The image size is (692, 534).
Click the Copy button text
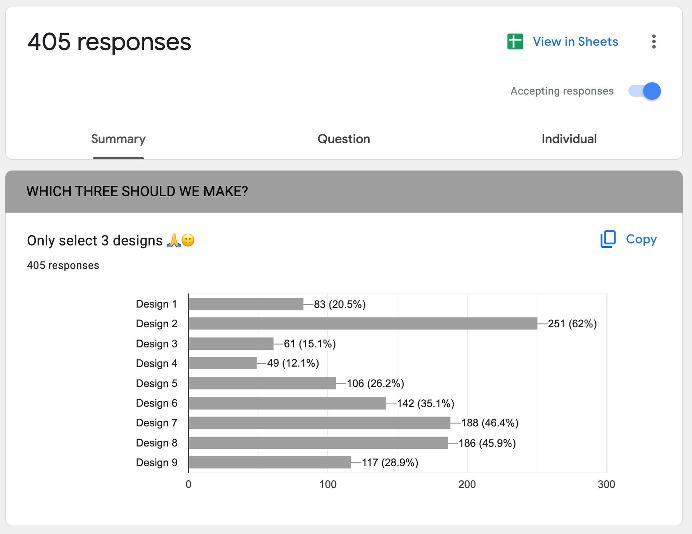coord(641,239)
